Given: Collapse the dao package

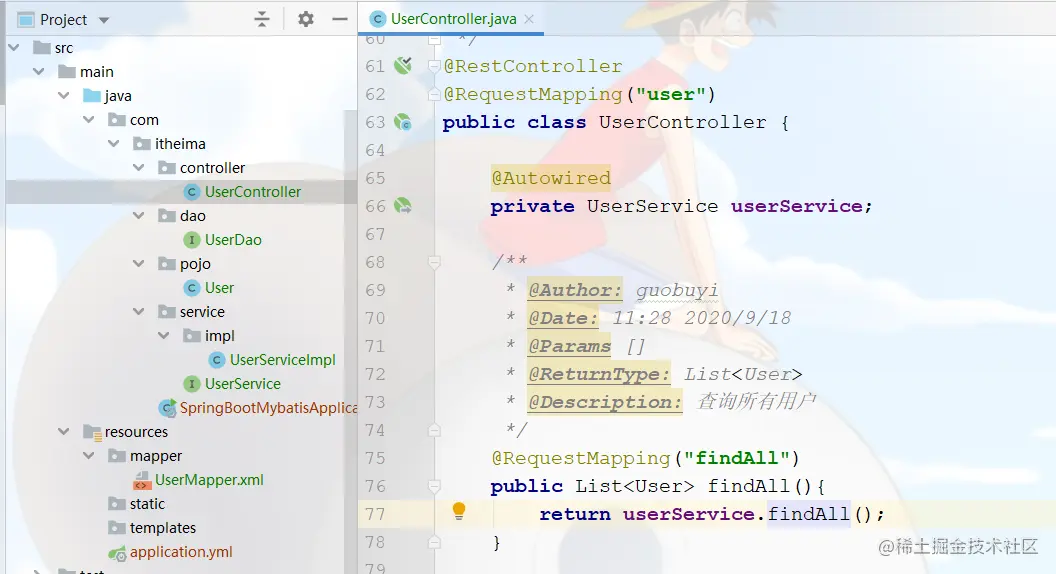Looking at the screenshot, I should [139, 216].
